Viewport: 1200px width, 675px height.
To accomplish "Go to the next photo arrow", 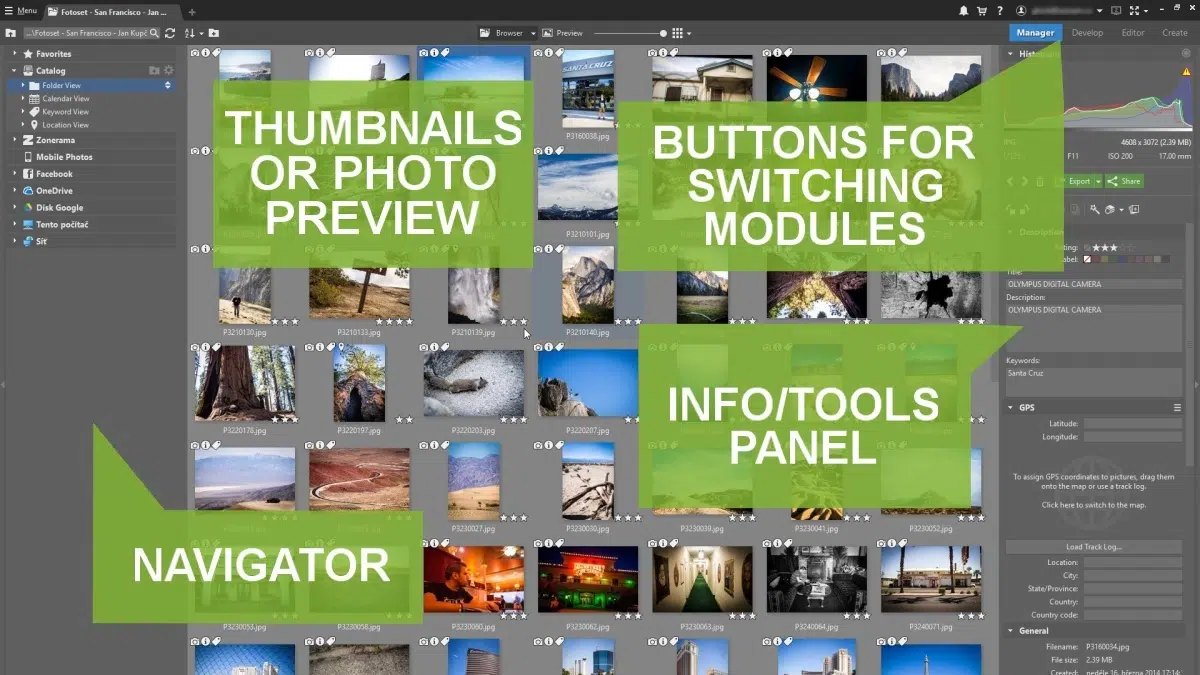I will [x=1024, y=181].
